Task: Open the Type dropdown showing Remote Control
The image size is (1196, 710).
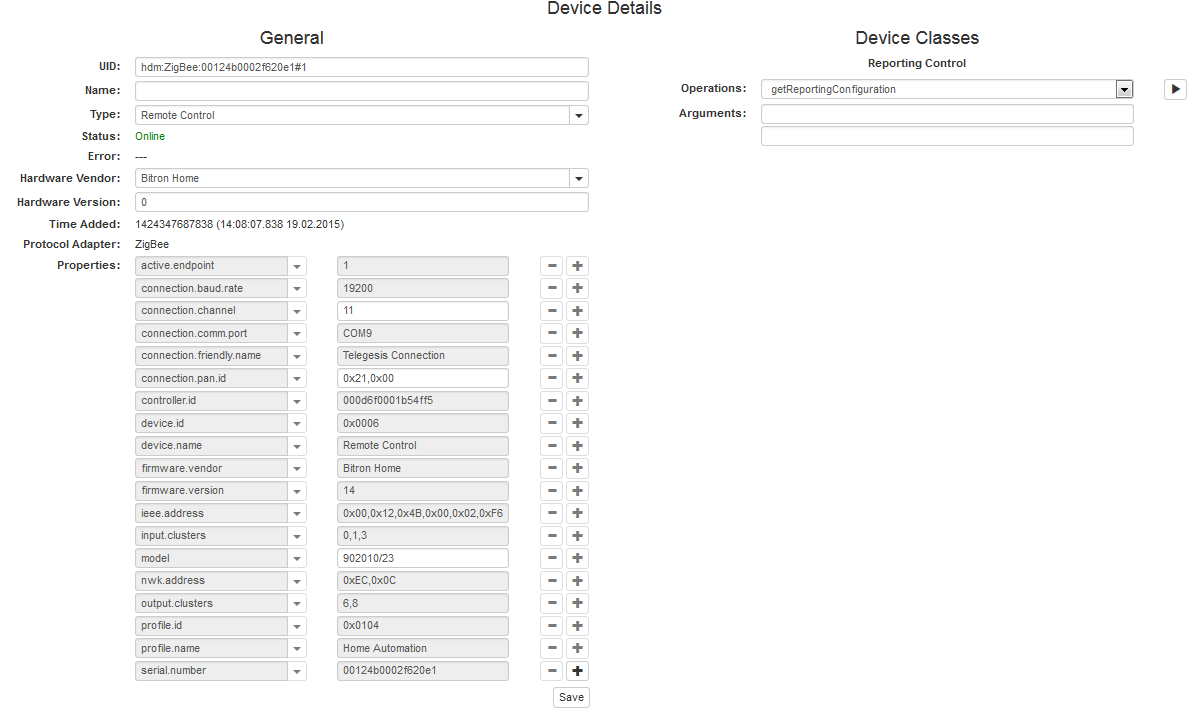Action: tap(578, 116)
